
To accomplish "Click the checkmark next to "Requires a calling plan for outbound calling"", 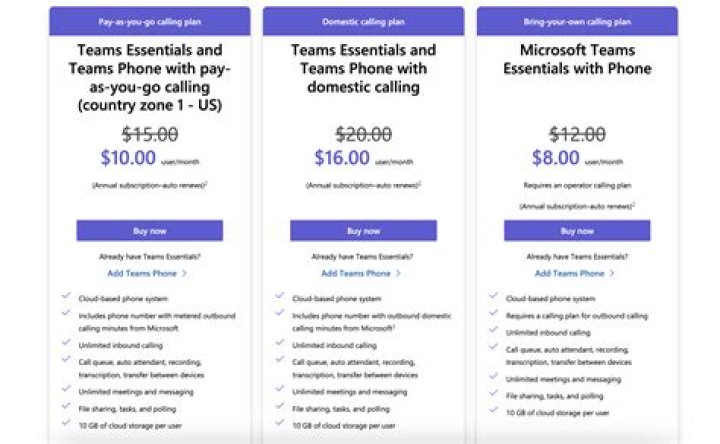I will [x=494, y=312].
